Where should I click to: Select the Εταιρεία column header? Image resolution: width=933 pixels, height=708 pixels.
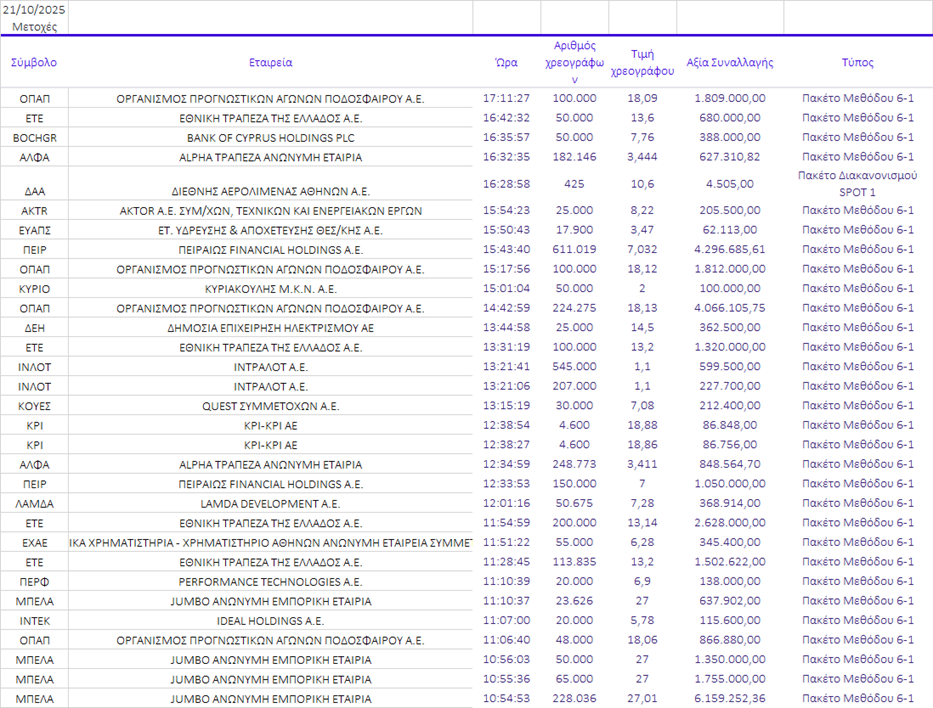coord(270,62)
